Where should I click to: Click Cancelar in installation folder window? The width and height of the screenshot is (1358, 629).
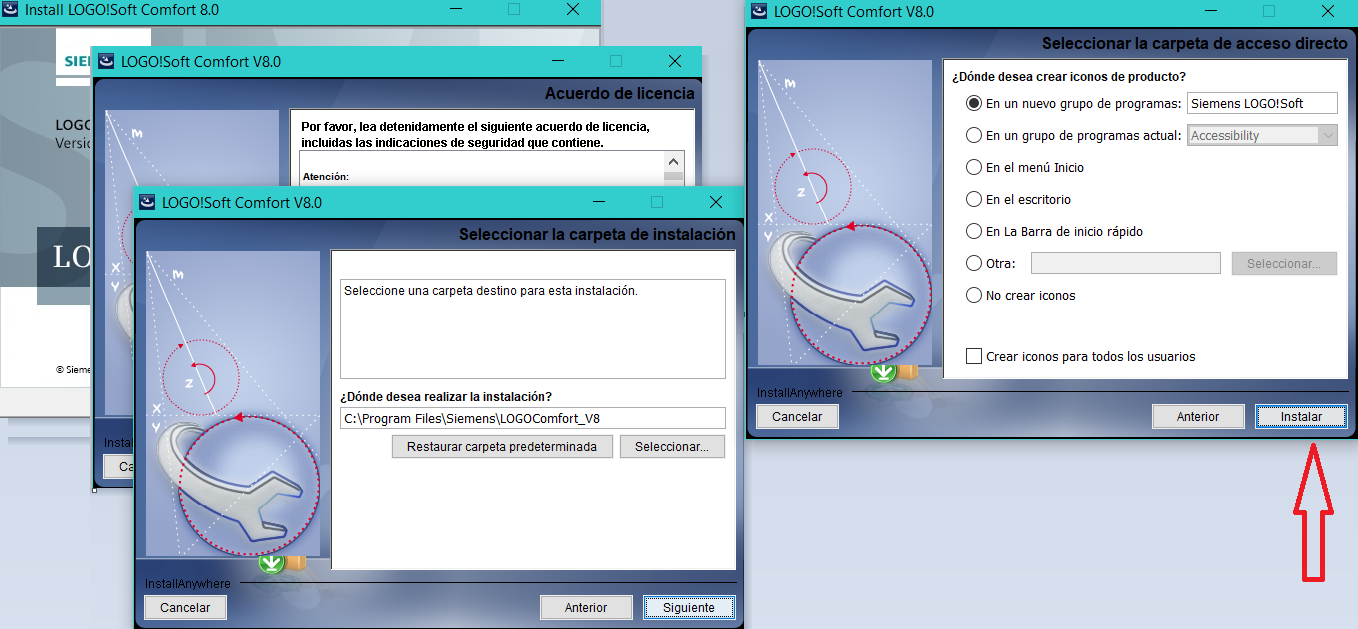pos(185,607)
